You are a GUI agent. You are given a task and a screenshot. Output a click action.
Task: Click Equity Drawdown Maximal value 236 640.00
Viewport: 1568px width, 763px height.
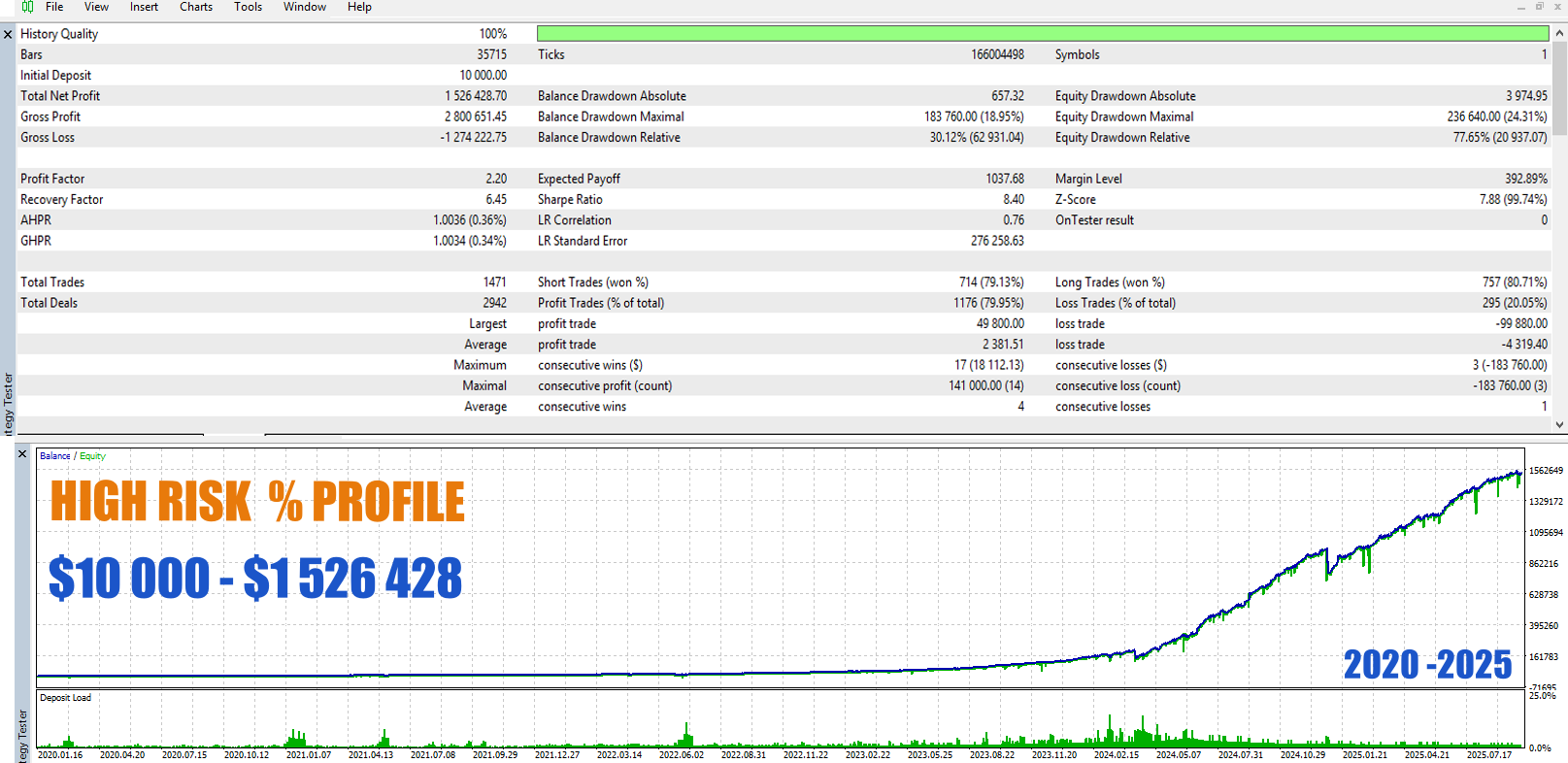click(x=1497, y=116)
